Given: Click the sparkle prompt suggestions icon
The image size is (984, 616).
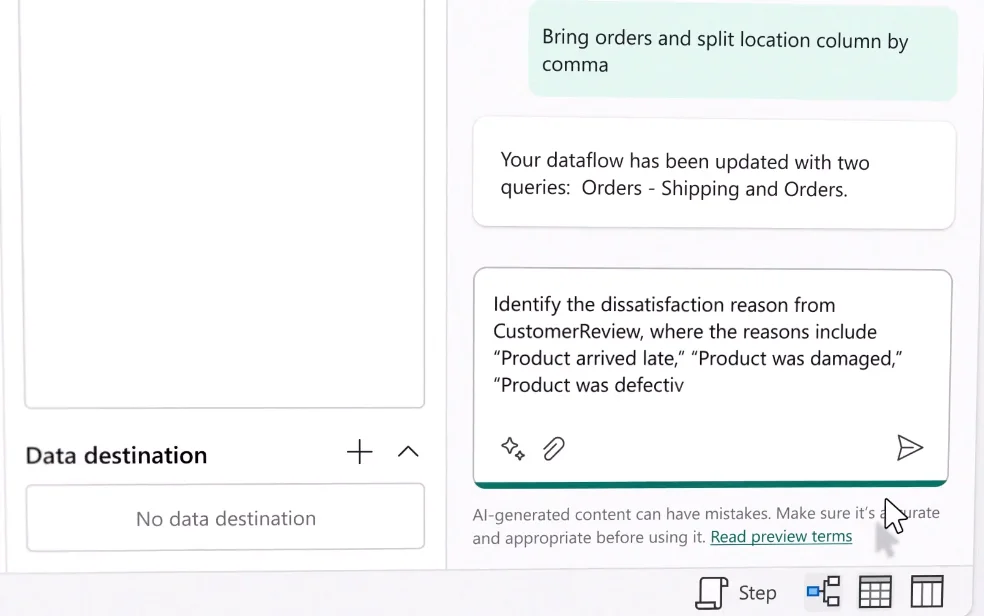Looking at the screenshot, I should coord(513,449).
